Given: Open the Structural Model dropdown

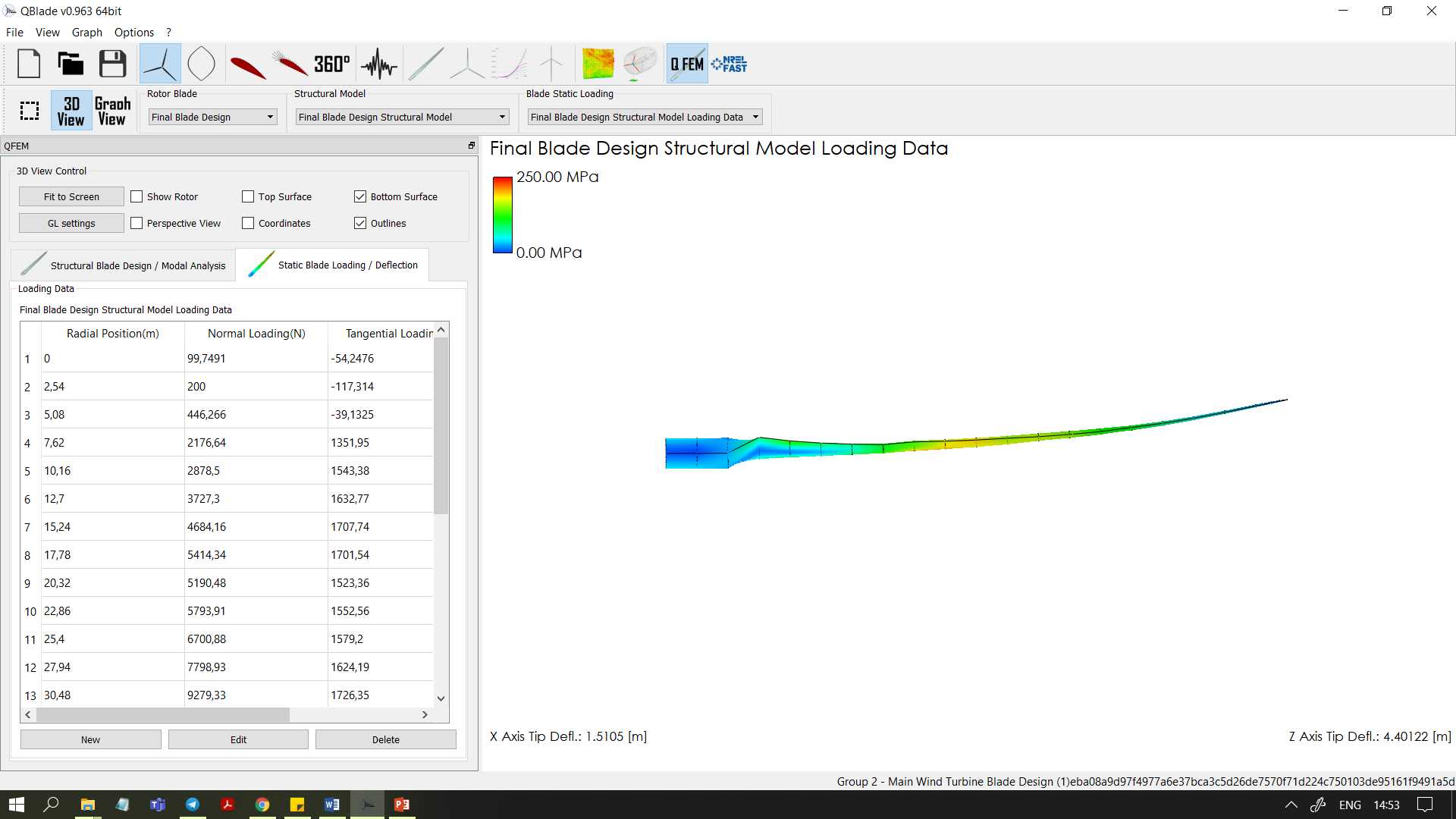Looking at the screenshot, I should point(402,117).
